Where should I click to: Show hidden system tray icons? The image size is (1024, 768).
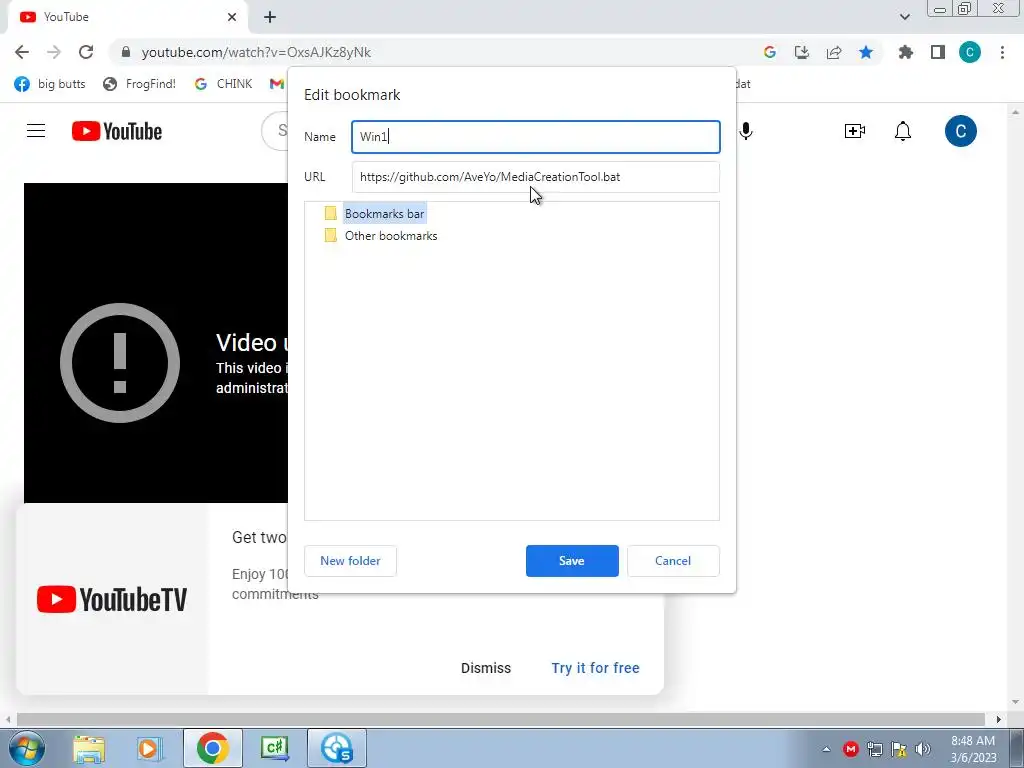click(826, 749)
